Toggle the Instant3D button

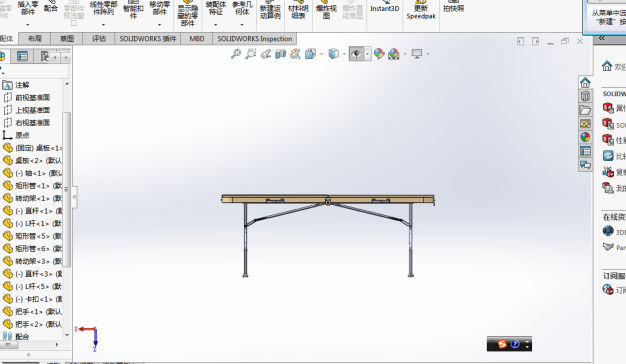point(384,7)
